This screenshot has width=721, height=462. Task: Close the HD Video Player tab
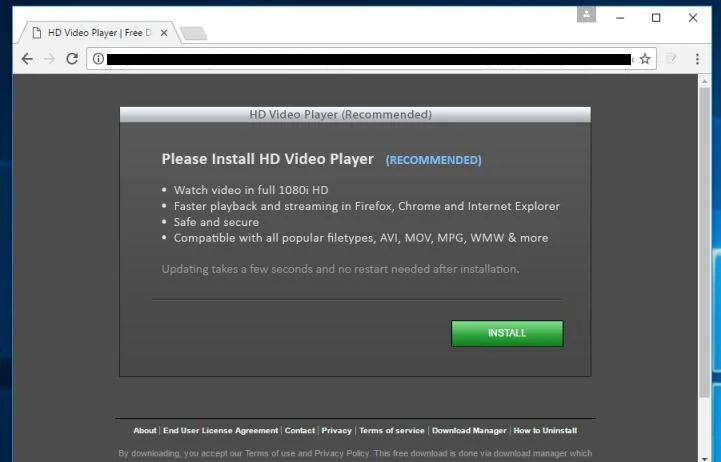tap(164, 33)
